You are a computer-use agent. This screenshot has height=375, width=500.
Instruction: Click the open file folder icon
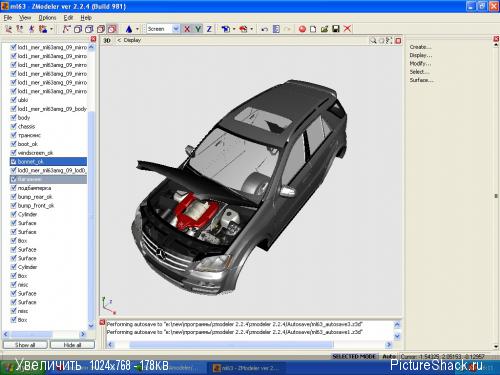point(324,29)
